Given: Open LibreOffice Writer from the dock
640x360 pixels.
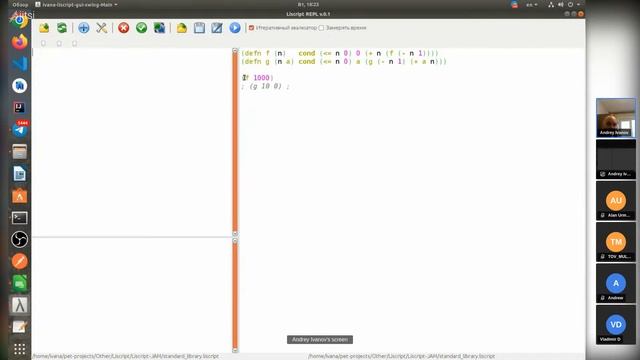Looking at the screenshot, I should tap(19, 174).
